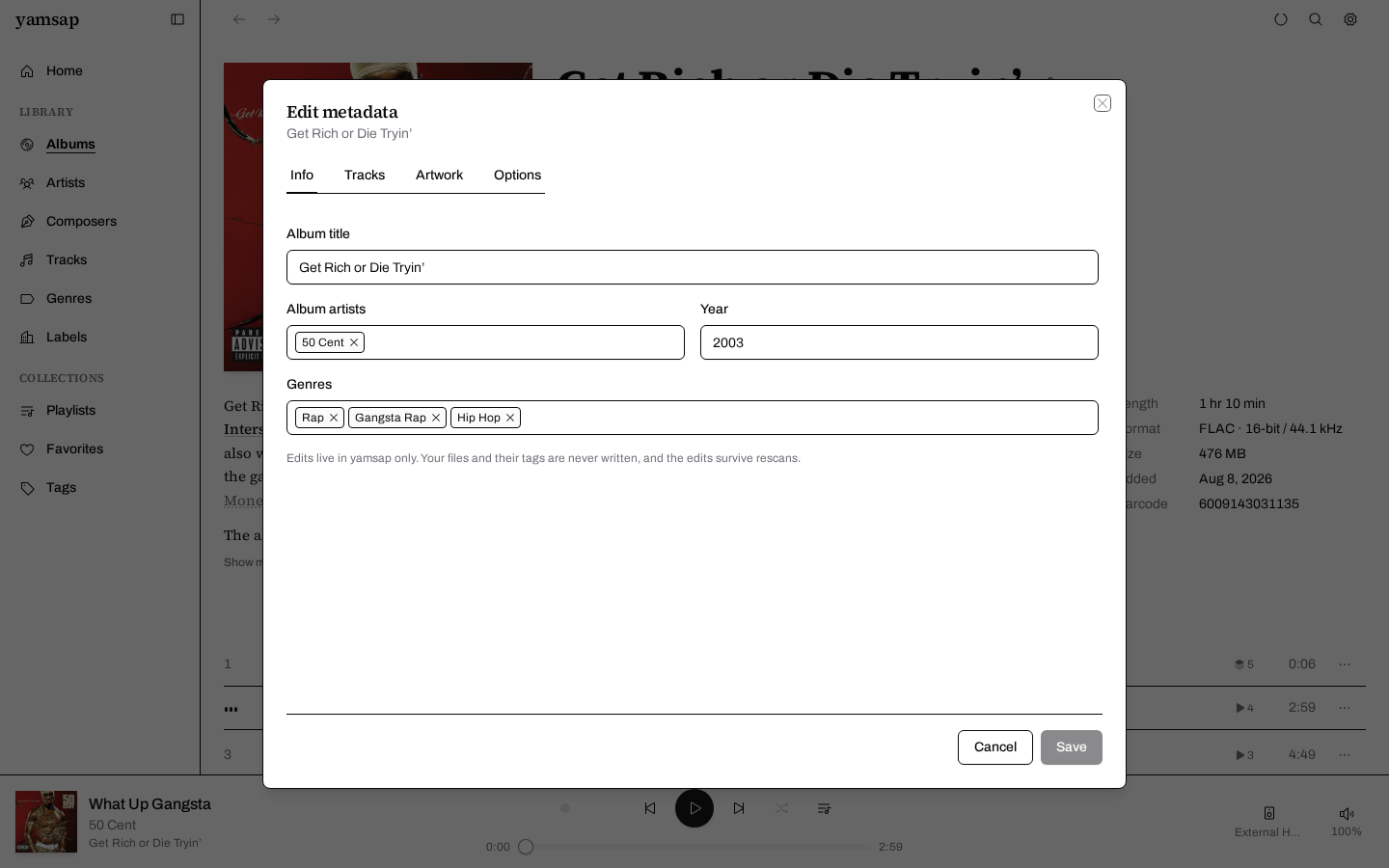The image size is (1389, 868).
Task: Open Playlists in the sidebar
Action: 100,411
